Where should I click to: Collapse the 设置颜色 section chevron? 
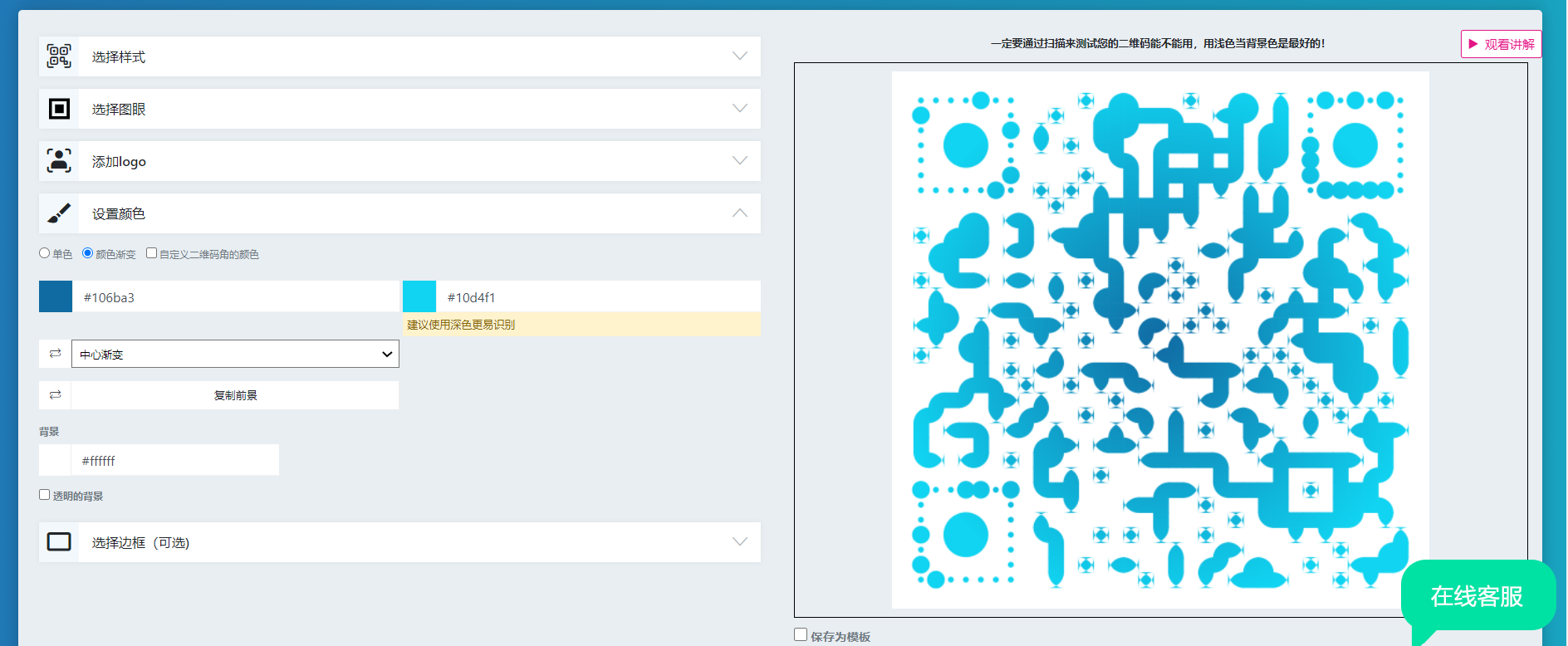[740, 213]
